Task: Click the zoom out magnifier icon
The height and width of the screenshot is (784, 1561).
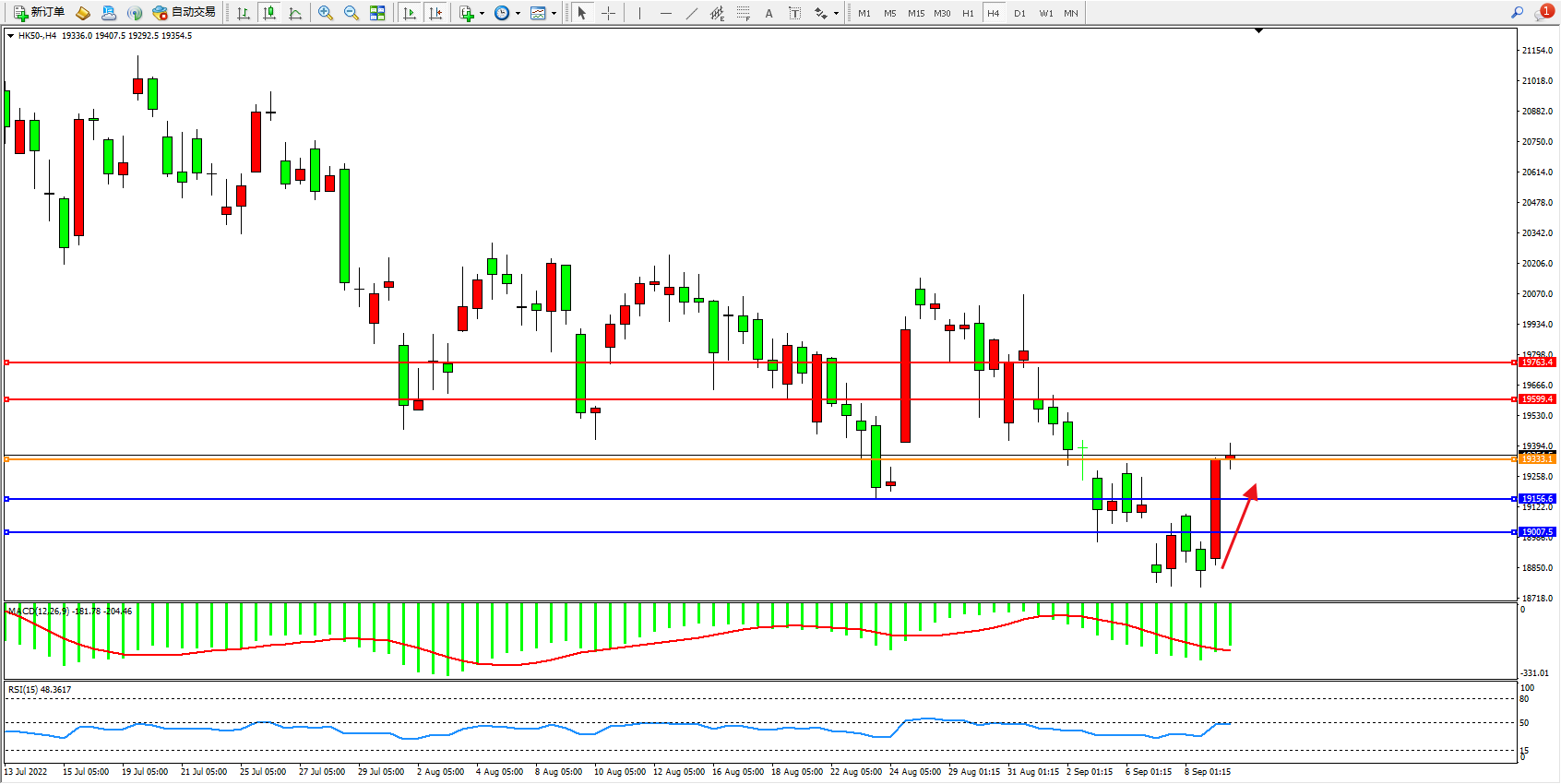Action: [352, 13]
